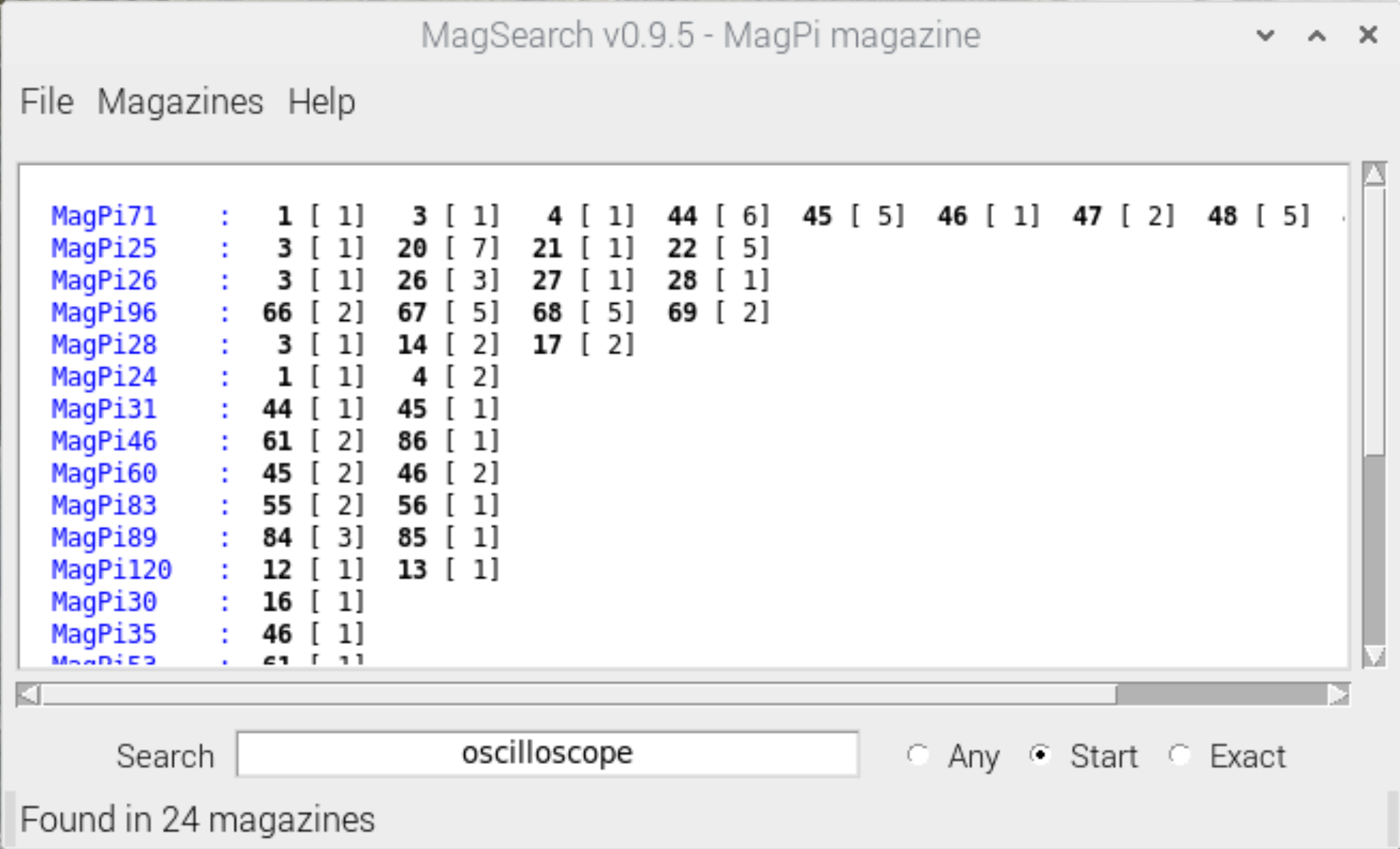Open page 20 of MagPi25
This screenshot has height=849, width=1400.
point(412,248)
